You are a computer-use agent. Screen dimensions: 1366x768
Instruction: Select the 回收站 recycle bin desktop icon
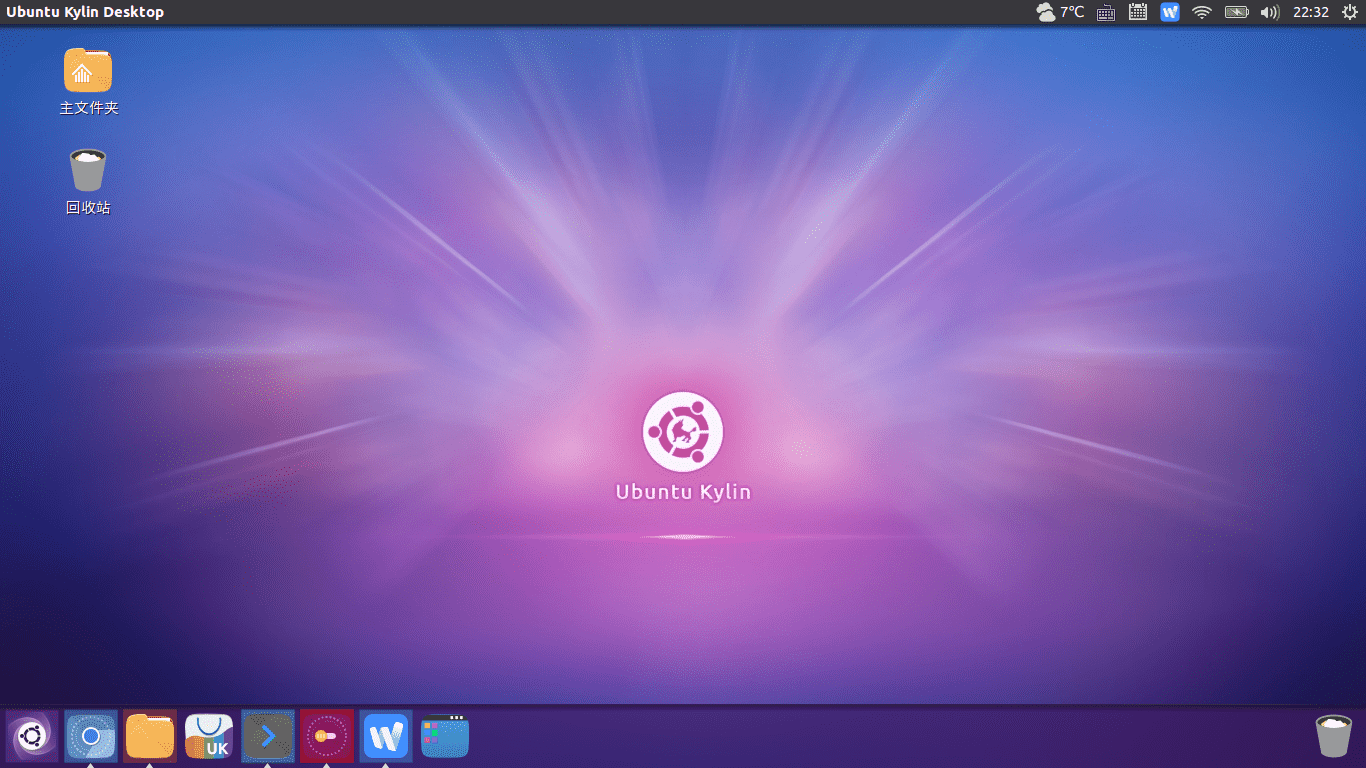tap(88, 182)
